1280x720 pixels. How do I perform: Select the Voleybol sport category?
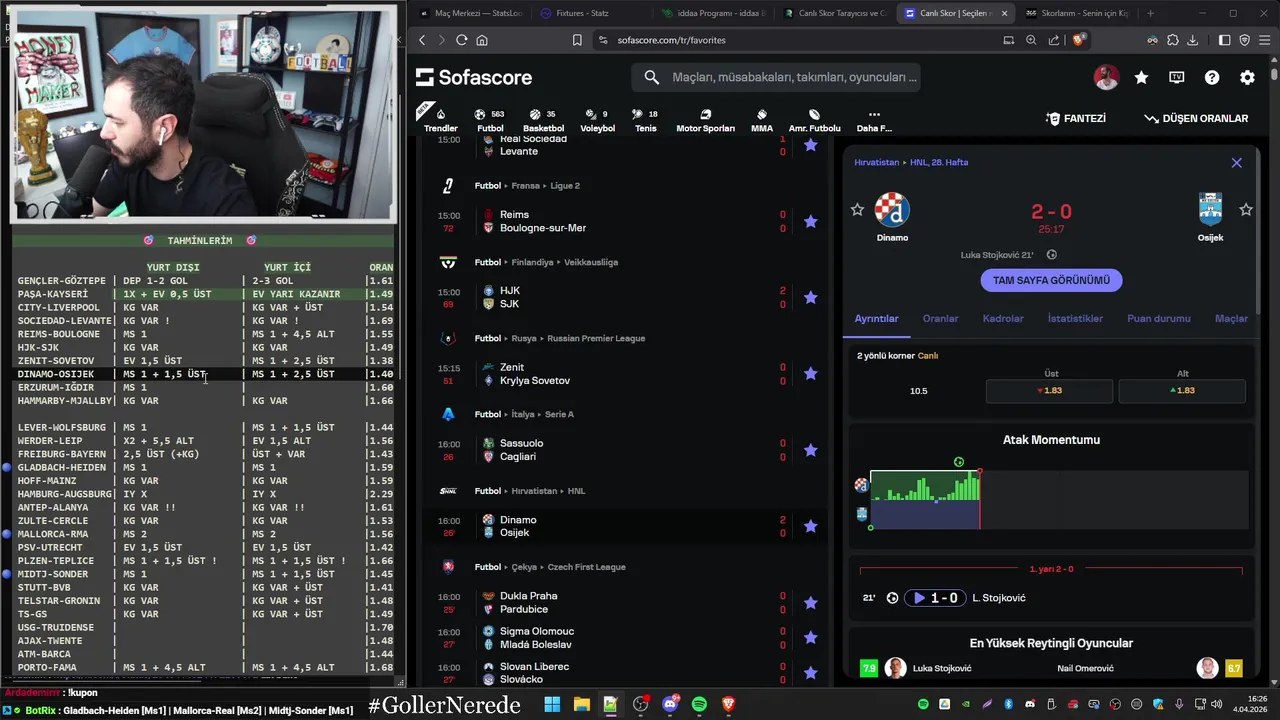598,120
